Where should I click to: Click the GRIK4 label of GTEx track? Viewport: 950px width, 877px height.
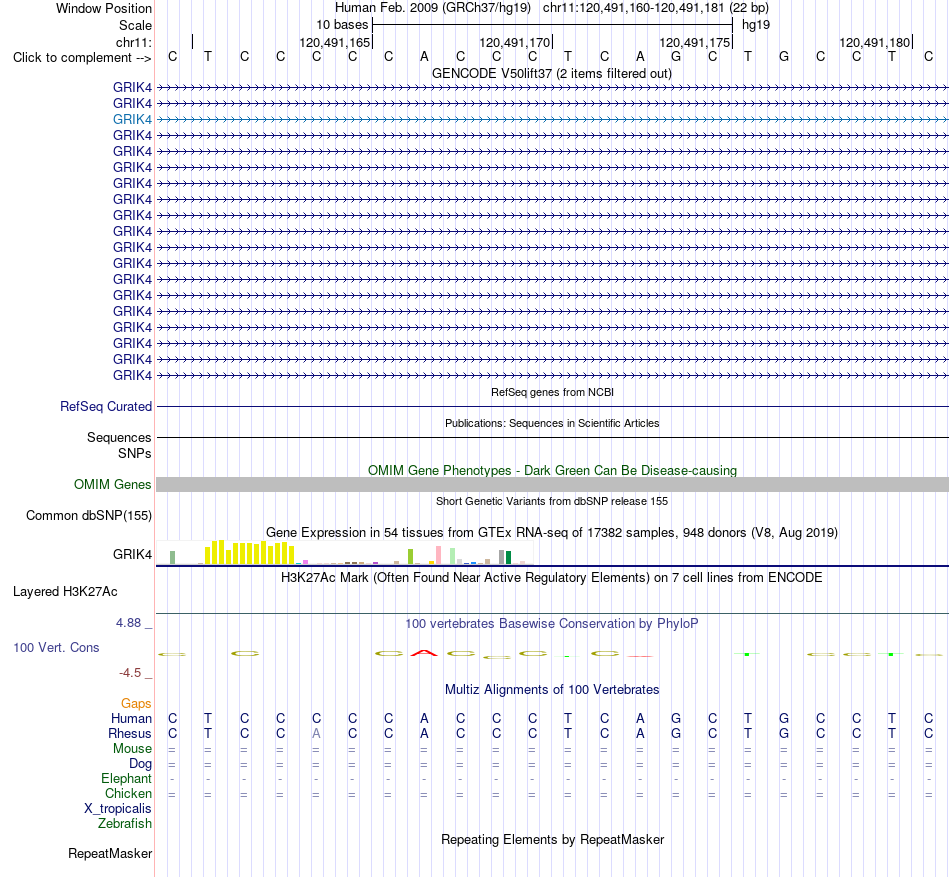[132, 554]
